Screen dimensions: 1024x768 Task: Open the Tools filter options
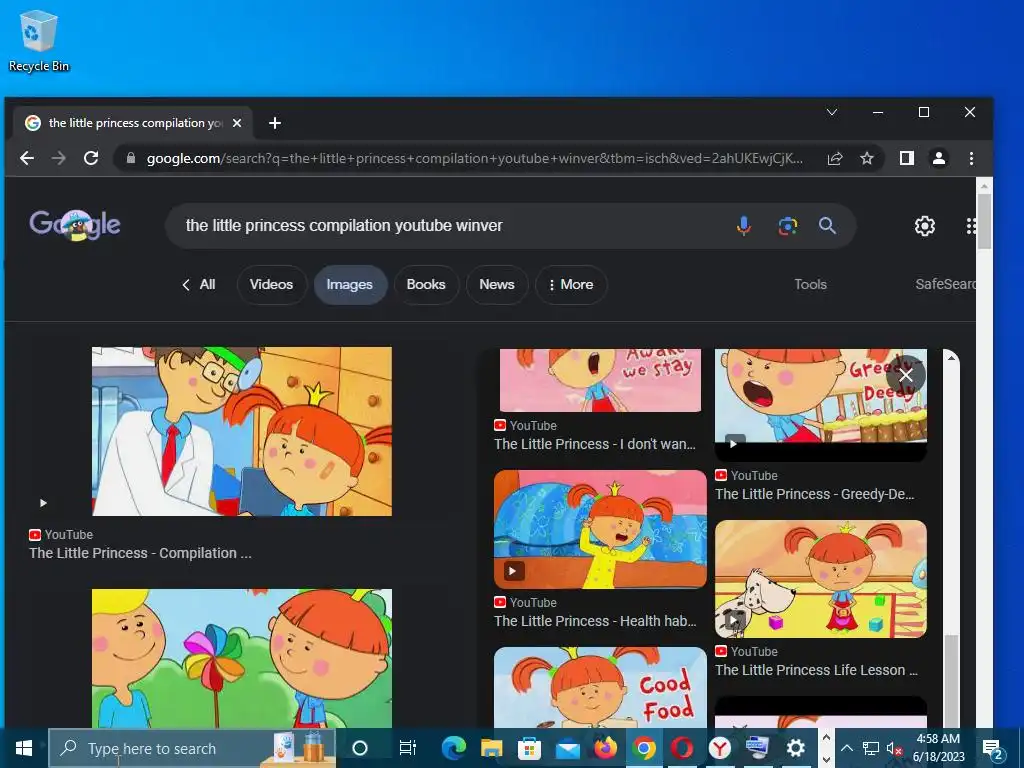810,285
